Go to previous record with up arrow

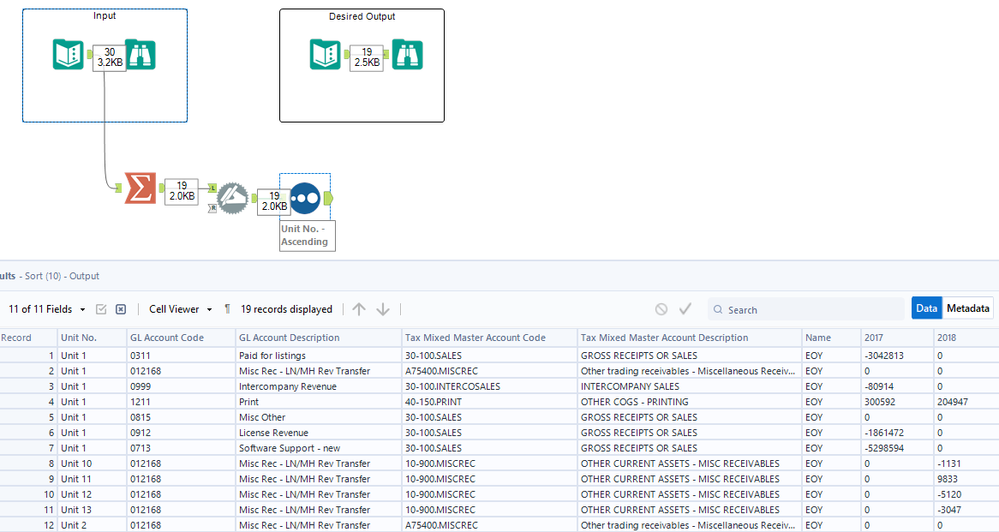click(359, 309)
